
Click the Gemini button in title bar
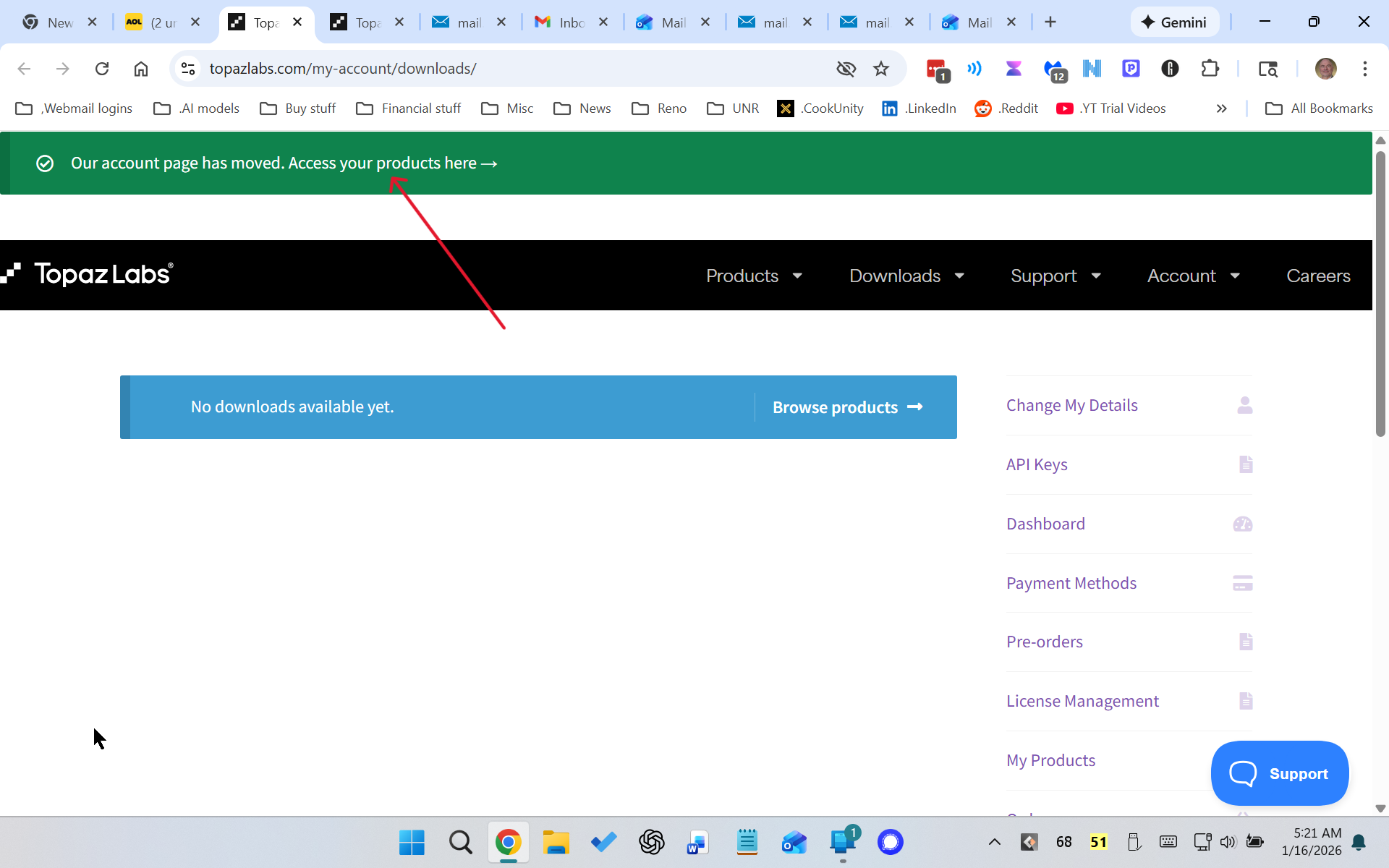point(1173,22)
